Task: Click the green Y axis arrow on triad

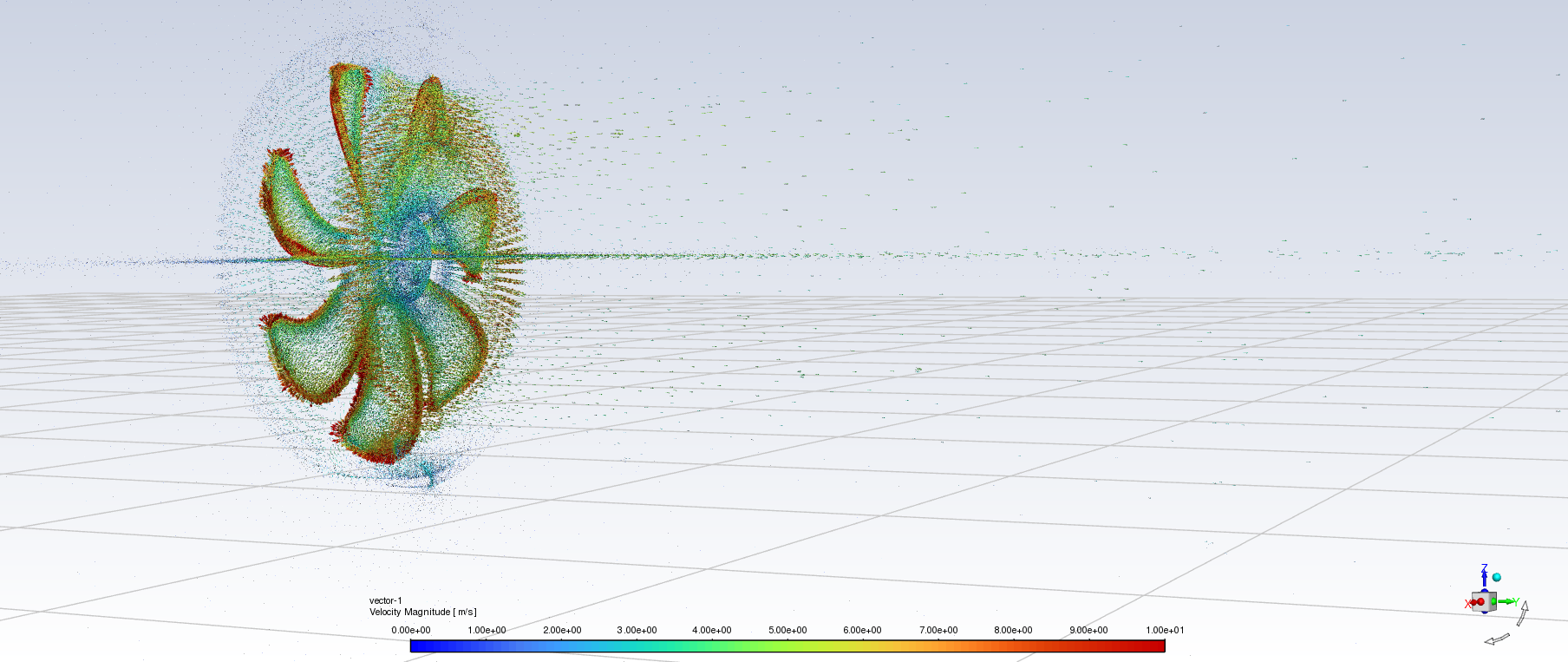Action: tap(1506, 601)
